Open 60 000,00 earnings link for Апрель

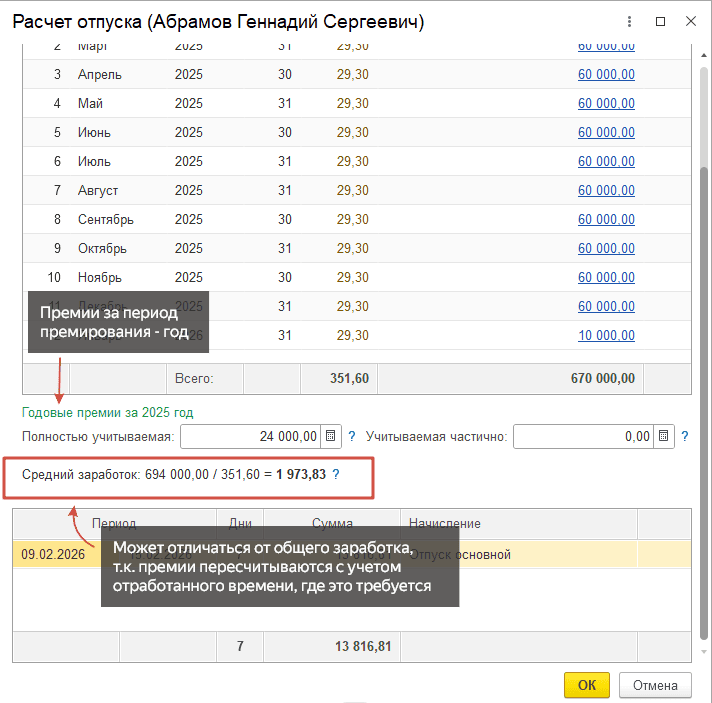[x=606, y=74]
